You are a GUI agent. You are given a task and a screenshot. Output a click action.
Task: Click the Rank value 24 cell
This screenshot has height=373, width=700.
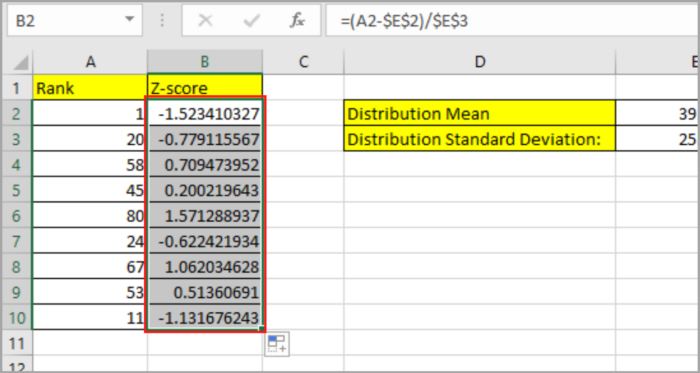pyautogui.click(x=90, y=241)
